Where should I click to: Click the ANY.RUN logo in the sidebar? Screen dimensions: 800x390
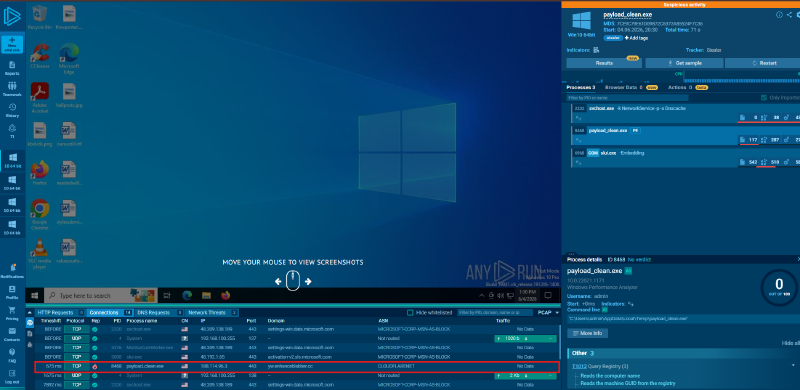click(x=12, y=17)
